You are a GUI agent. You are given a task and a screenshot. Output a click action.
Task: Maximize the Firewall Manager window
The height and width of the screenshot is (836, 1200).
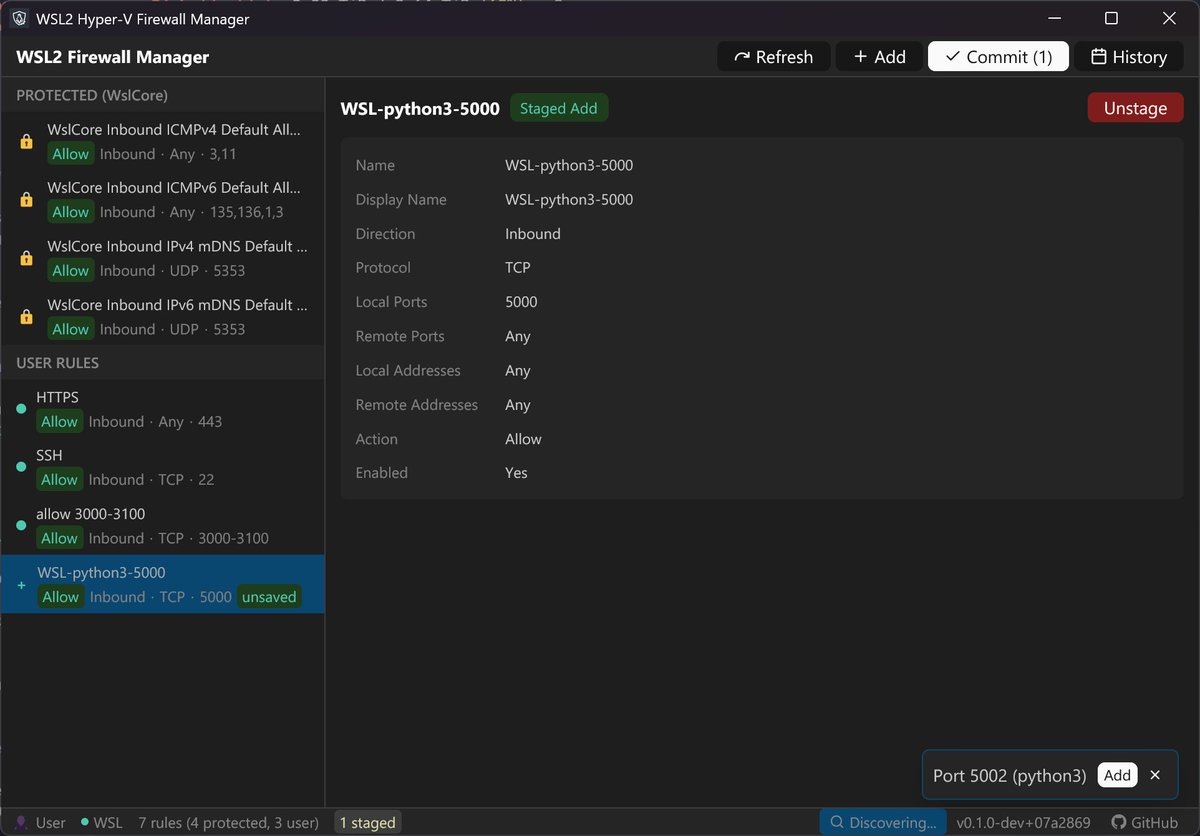1111,19
